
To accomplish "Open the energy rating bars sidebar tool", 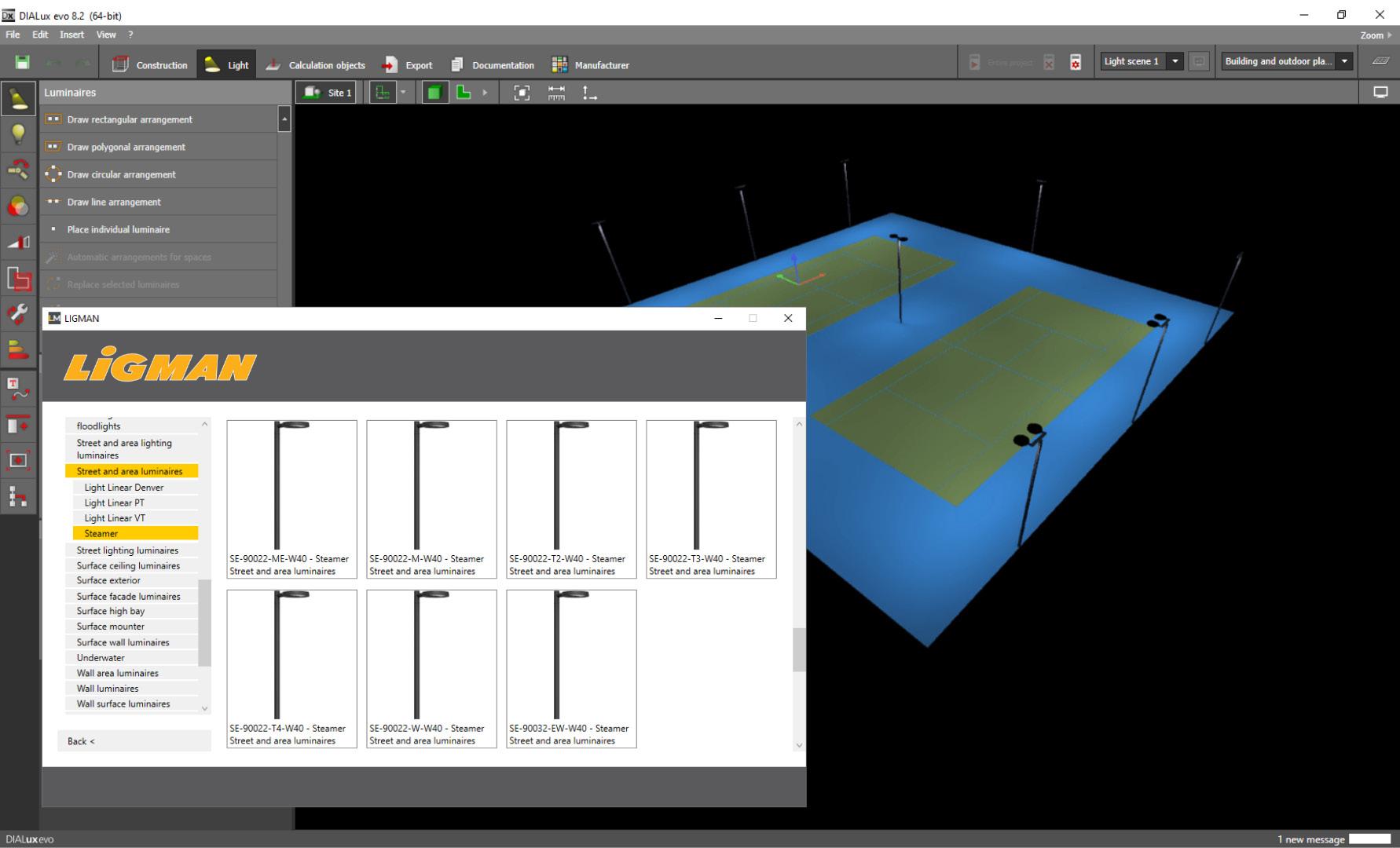I will [18, 350].
